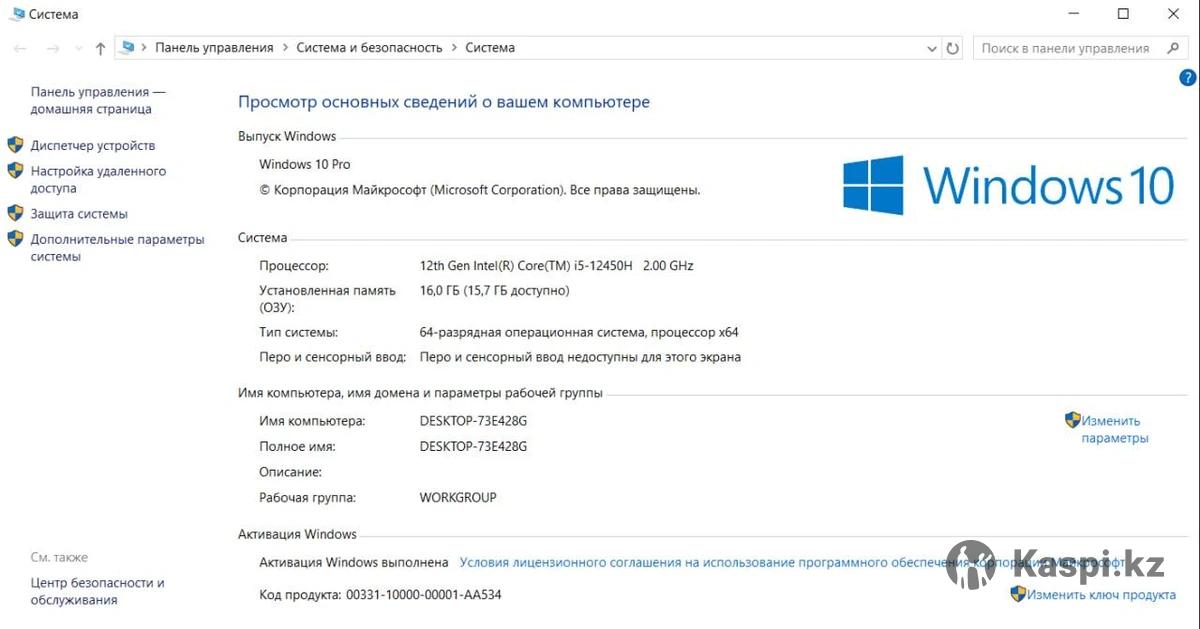
Task: Click the magnifier icon in the search box
Action: [1172, 48]
